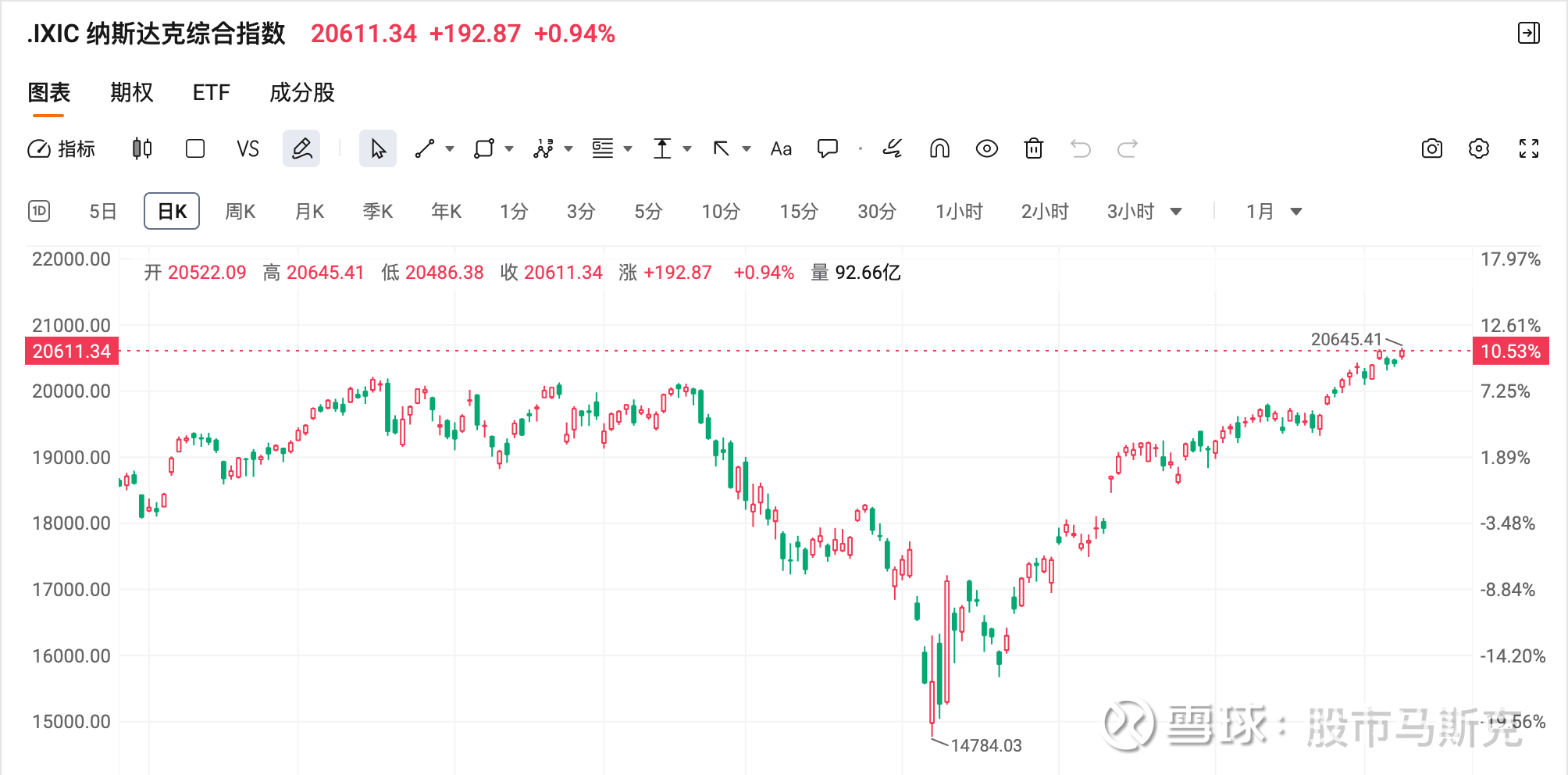Switch to the 期权 tab
1568x775 pixels.
click(131, 92)
